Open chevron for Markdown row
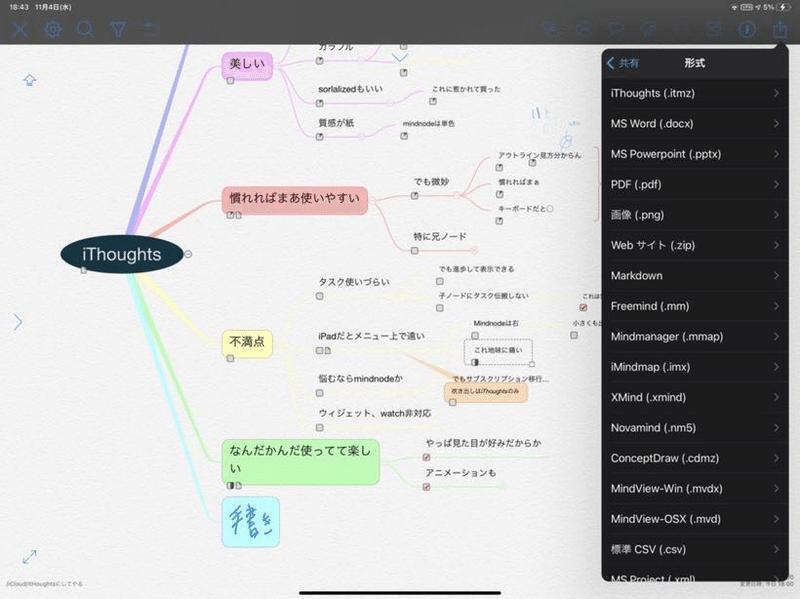Viewport: 800px width, 599px height. pos(776,276)
